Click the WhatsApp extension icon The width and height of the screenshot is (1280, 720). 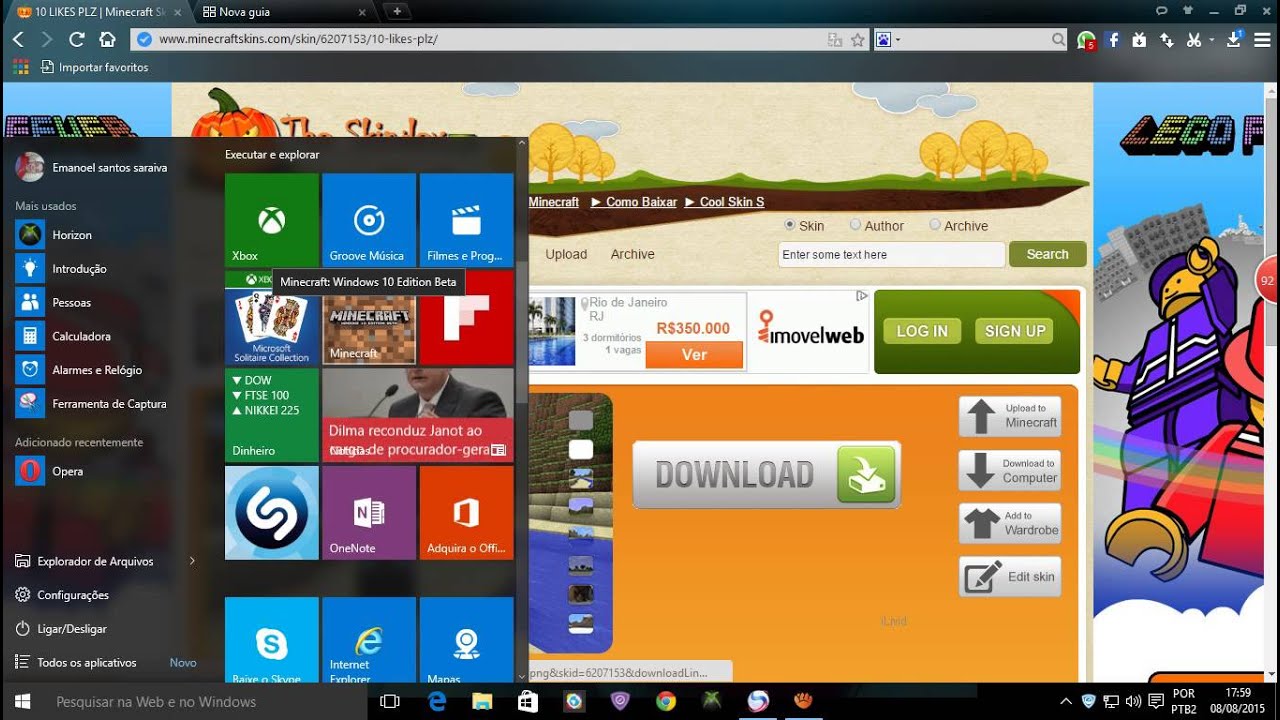[x=1086, y=40]
